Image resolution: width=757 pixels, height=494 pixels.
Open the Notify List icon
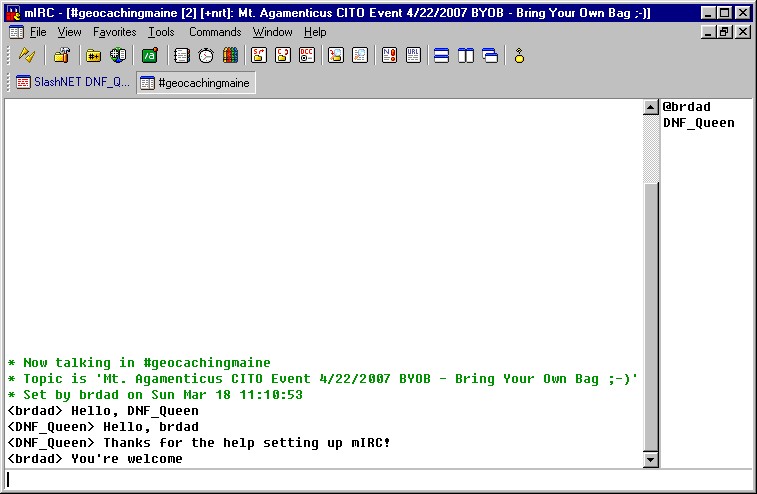click(x=389, y=56)
